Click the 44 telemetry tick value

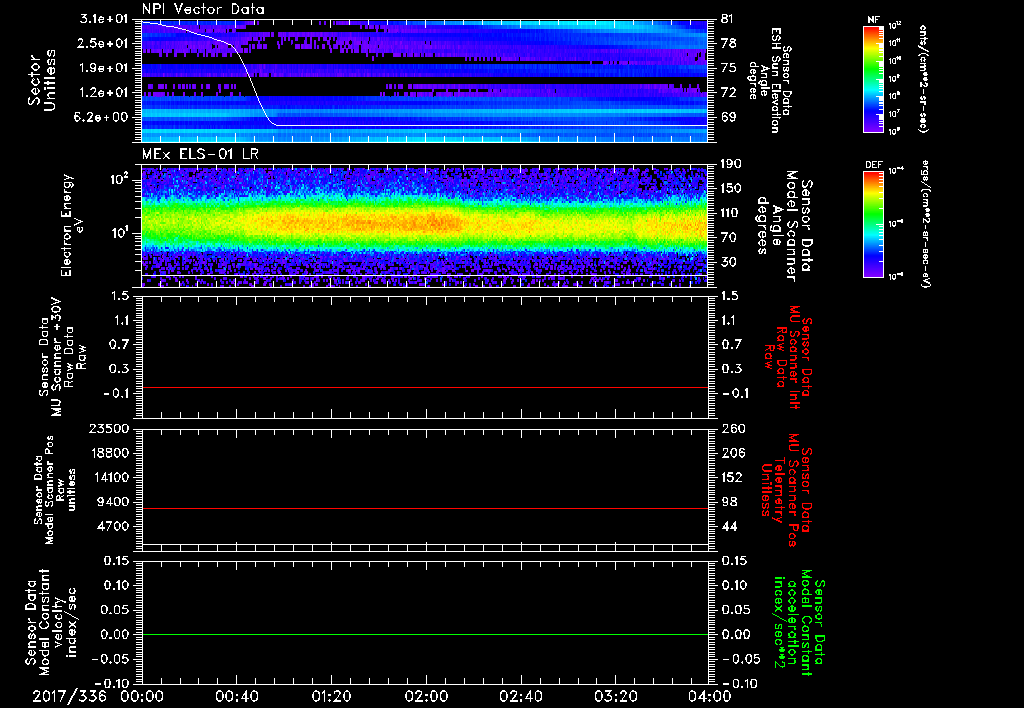click(729, 526)
